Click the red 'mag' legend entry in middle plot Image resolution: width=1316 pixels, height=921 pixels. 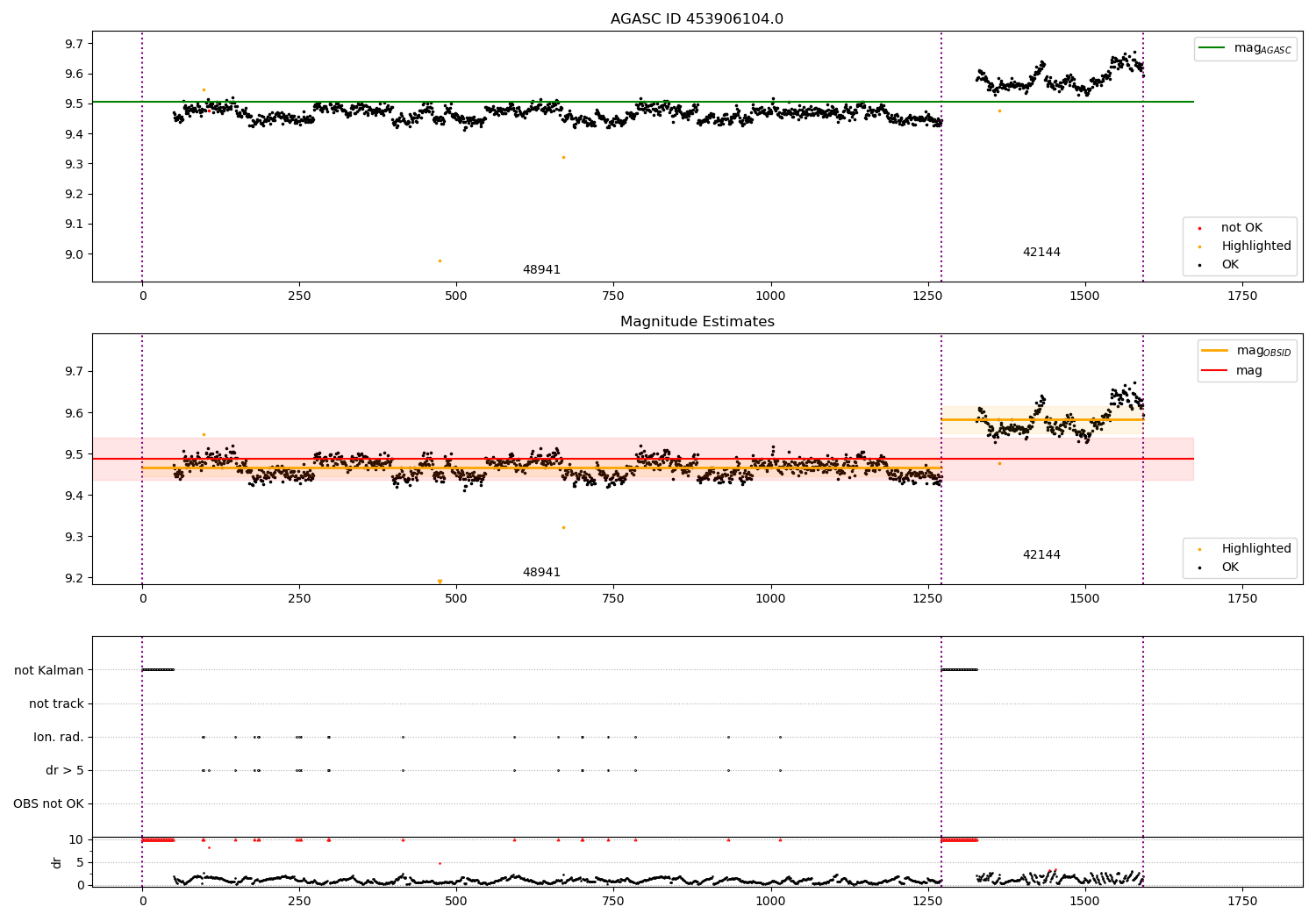1232,370
